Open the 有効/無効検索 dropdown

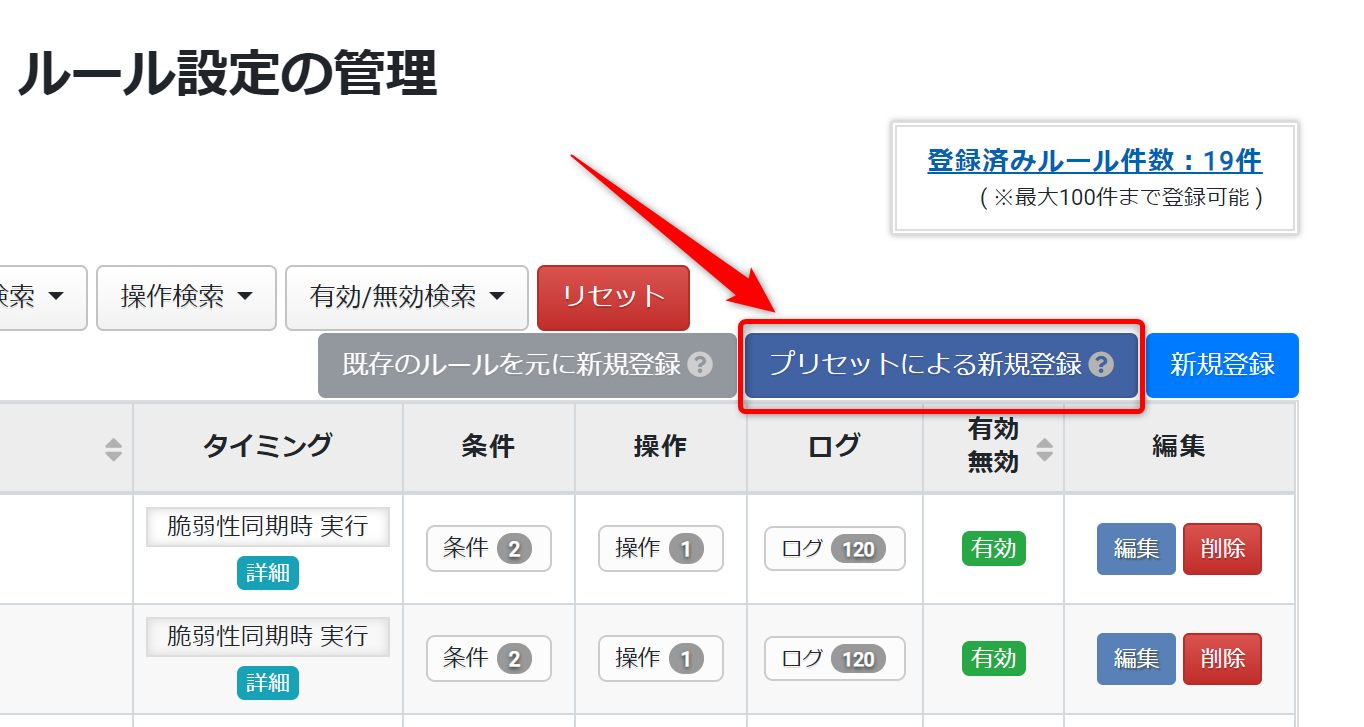[406, 297]
